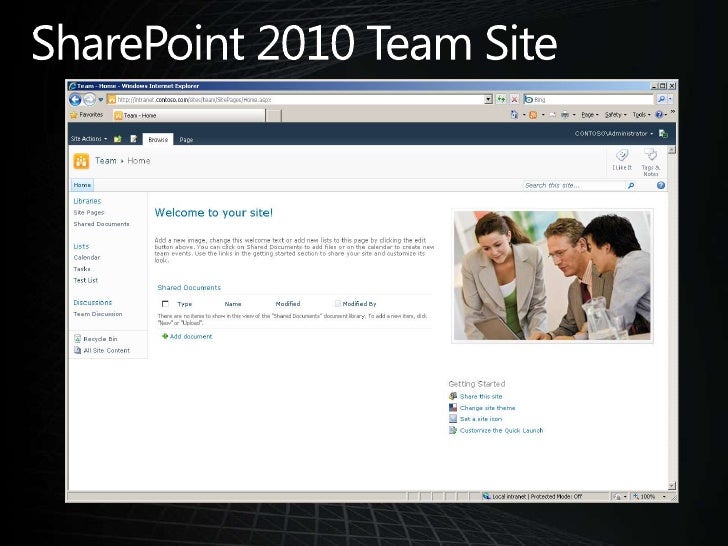Click the IE Home toolbar icon

[x=514, y=114]
